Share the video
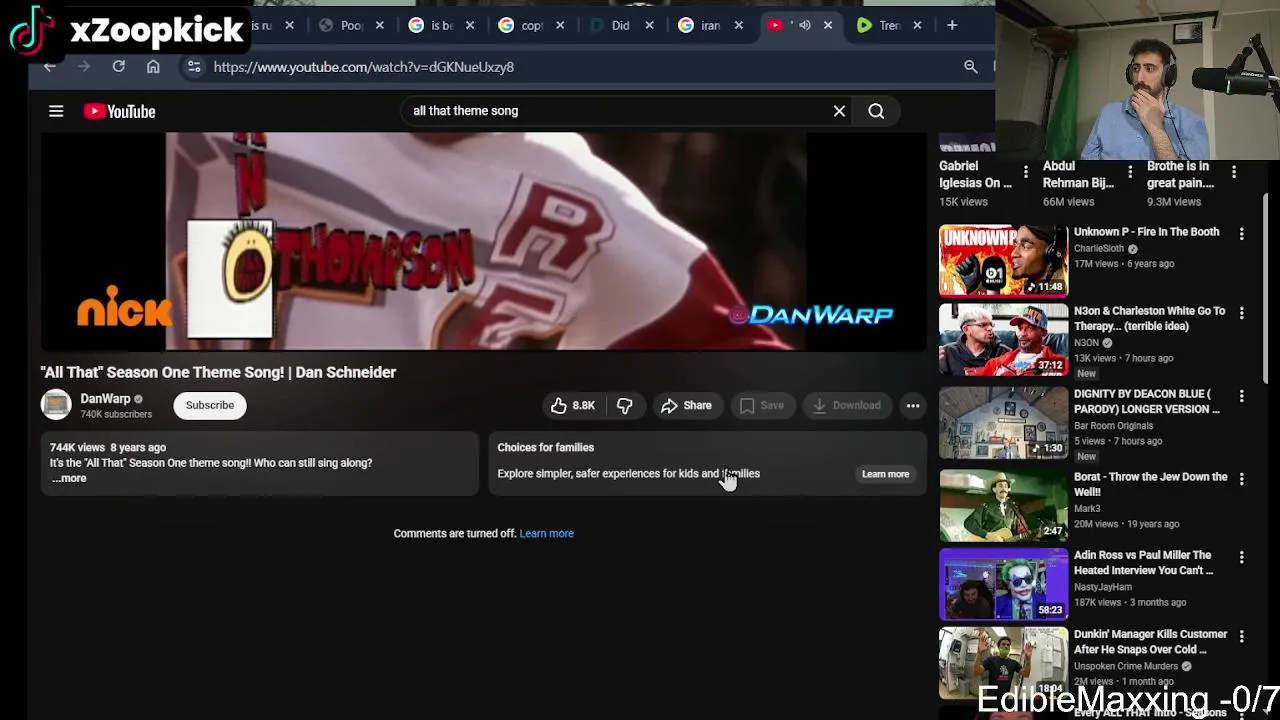This screenshot has height=720, width=1280. (686, 405)
